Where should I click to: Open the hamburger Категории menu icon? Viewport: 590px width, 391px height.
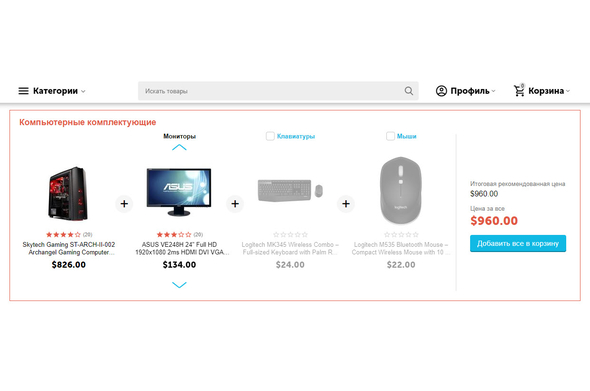(x=23, y=91)
